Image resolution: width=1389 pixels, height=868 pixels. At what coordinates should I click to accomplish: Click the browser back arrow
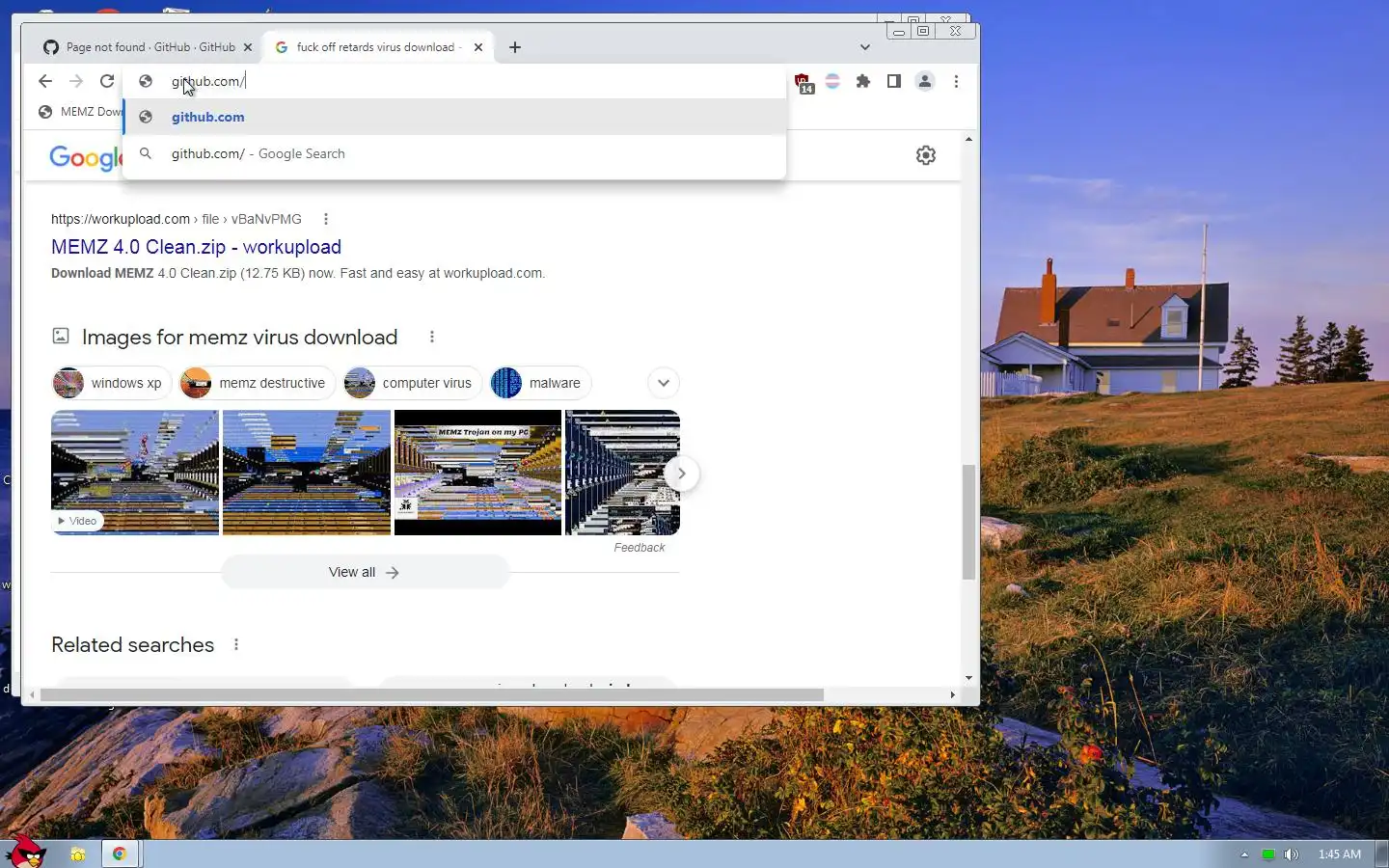pyautogui.click(x=45, y=82)
